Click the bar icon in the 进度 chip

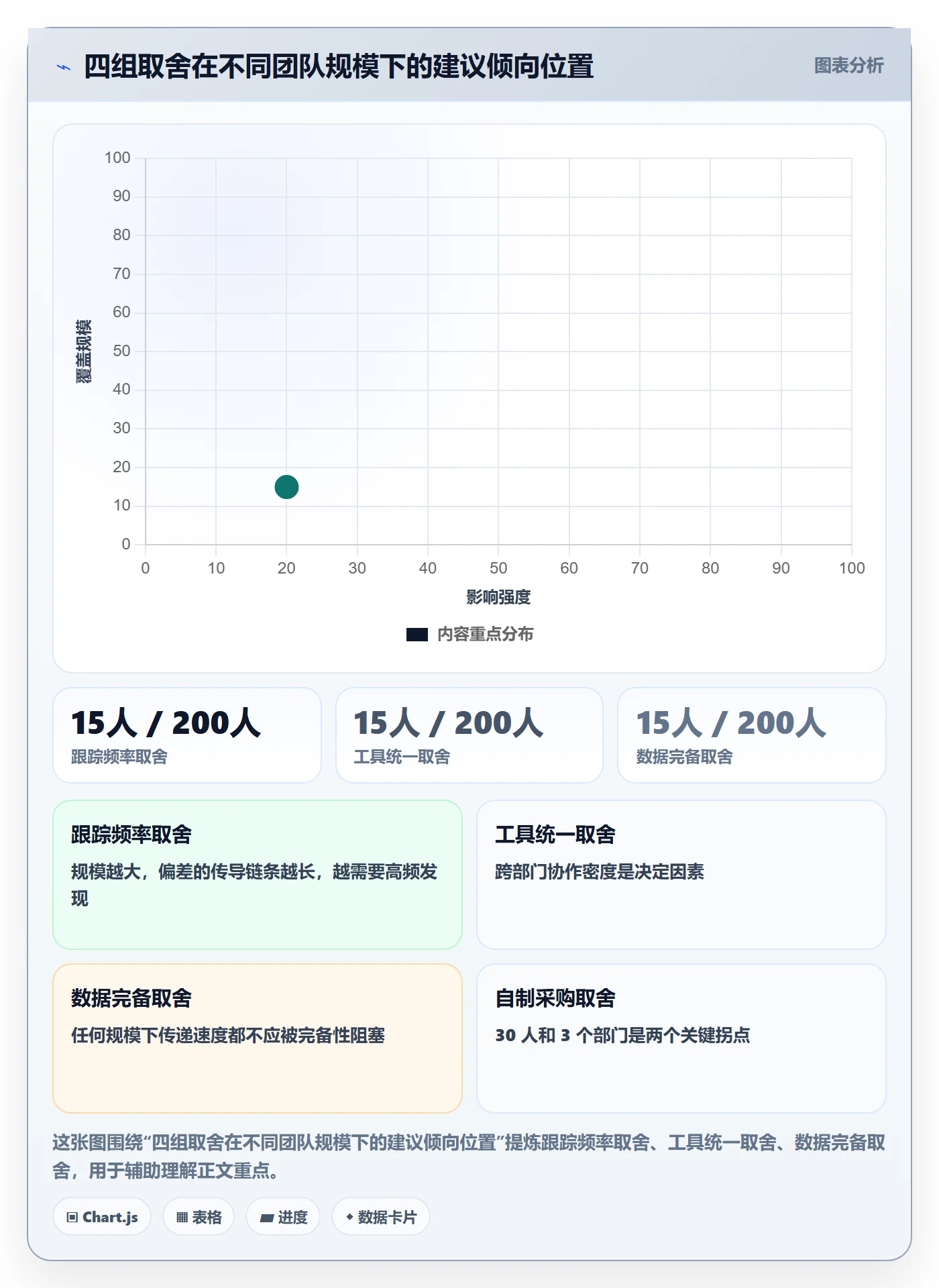coord(267,1218)
